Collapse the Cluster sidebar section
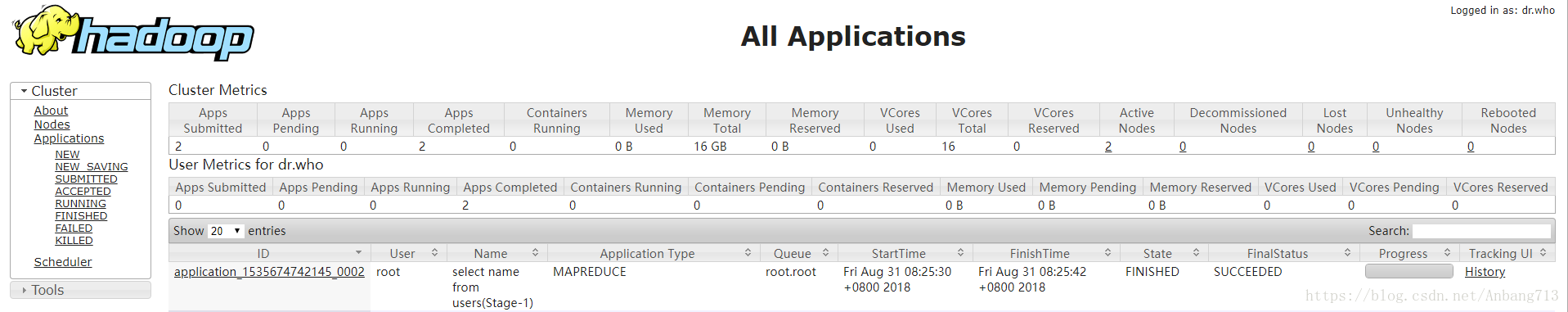The height and width of the screenshot is (312, 1568). tap(80, 91)
